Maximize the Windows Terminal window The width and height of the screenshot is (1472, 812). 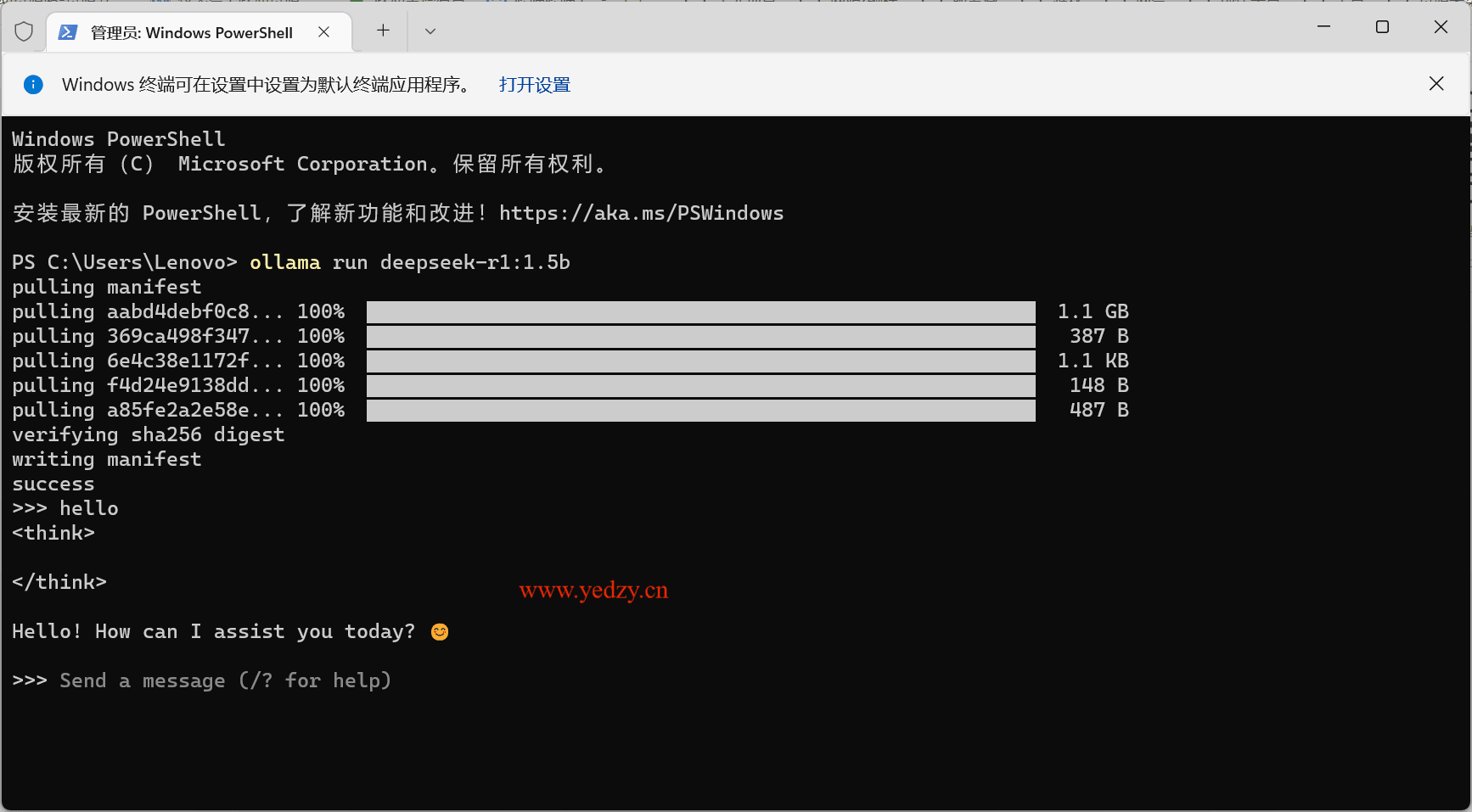[1382, 27]
